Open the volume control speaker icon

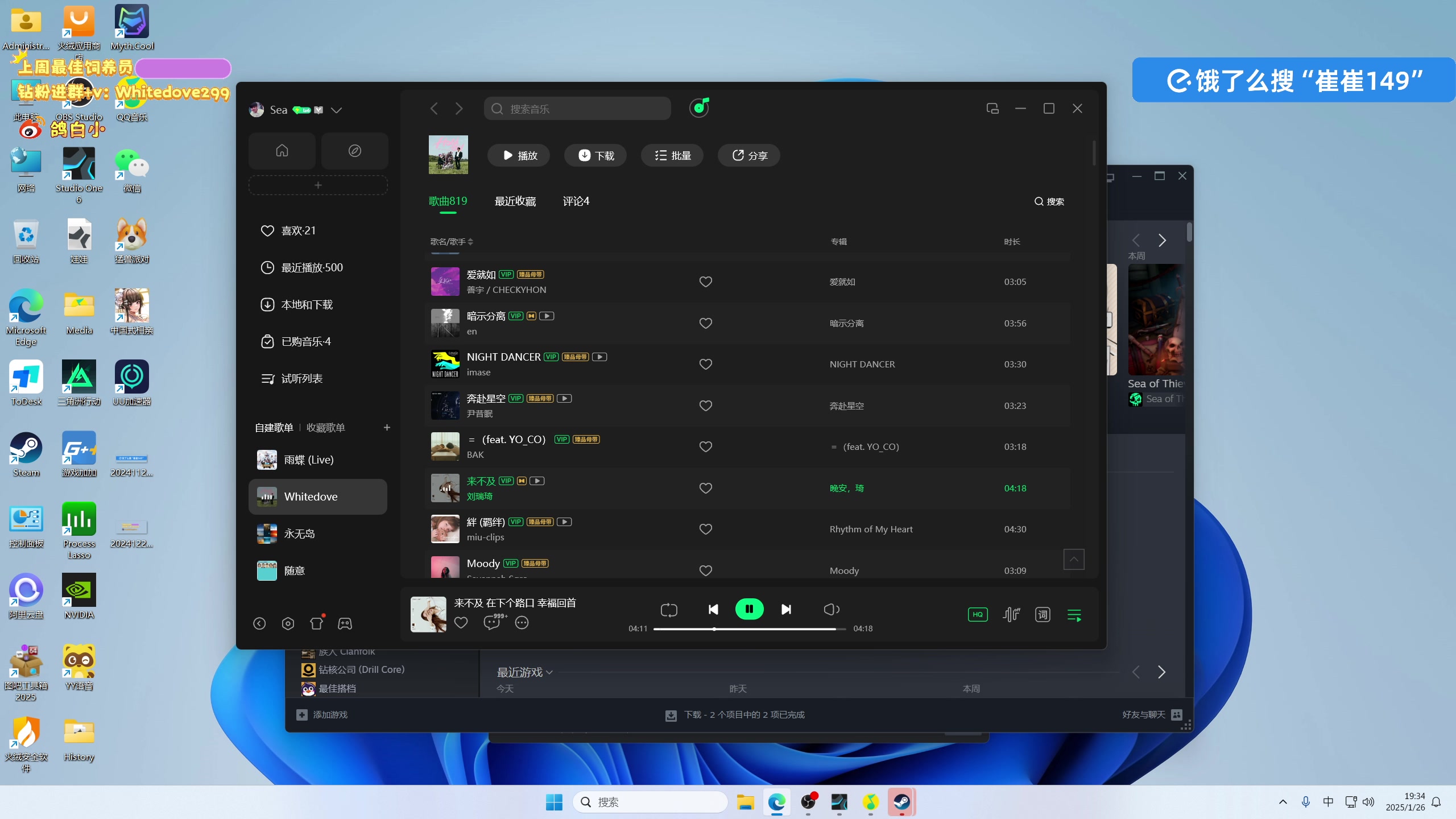[x=831, y=610]
